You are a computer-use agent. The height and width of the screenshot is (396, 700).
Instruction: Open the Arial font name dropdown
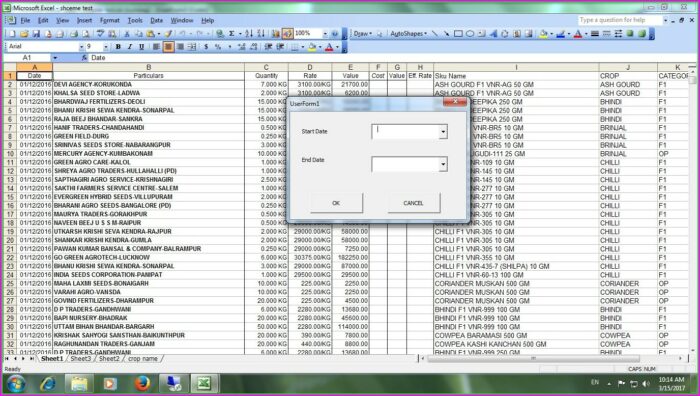click(81, 46)
